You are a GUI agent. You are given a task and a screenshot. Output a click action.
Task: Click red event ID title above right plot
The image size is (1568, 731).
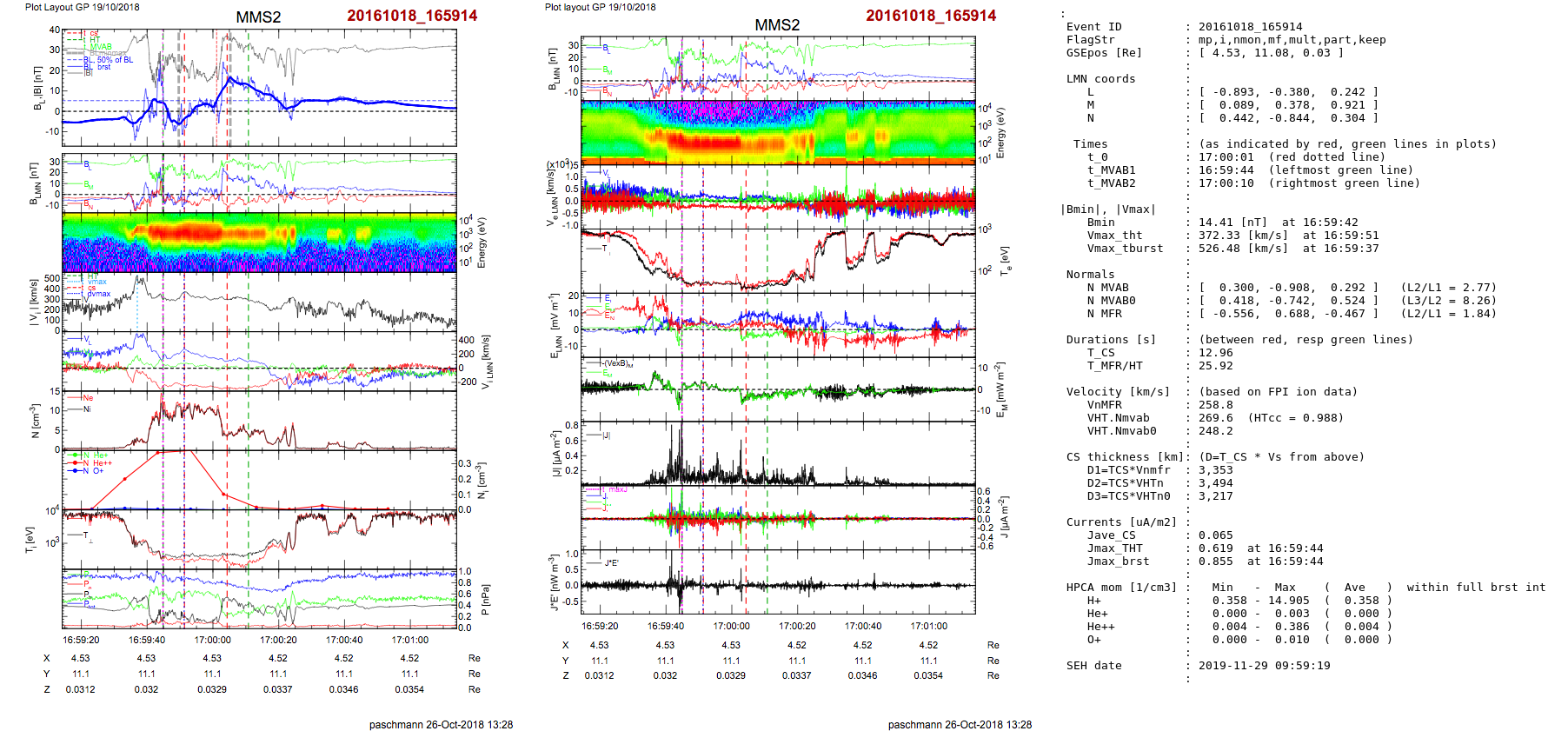pos(930,16)
